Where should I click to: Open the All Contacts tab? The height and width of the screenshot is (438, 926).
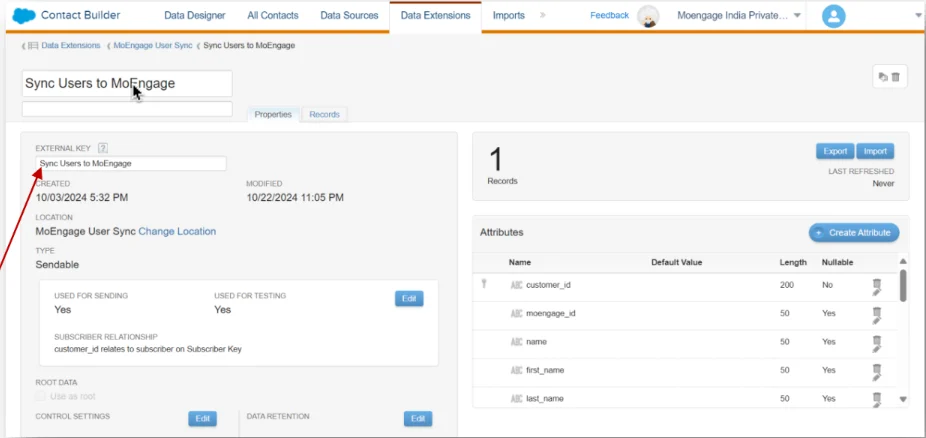tap(273, 15)
